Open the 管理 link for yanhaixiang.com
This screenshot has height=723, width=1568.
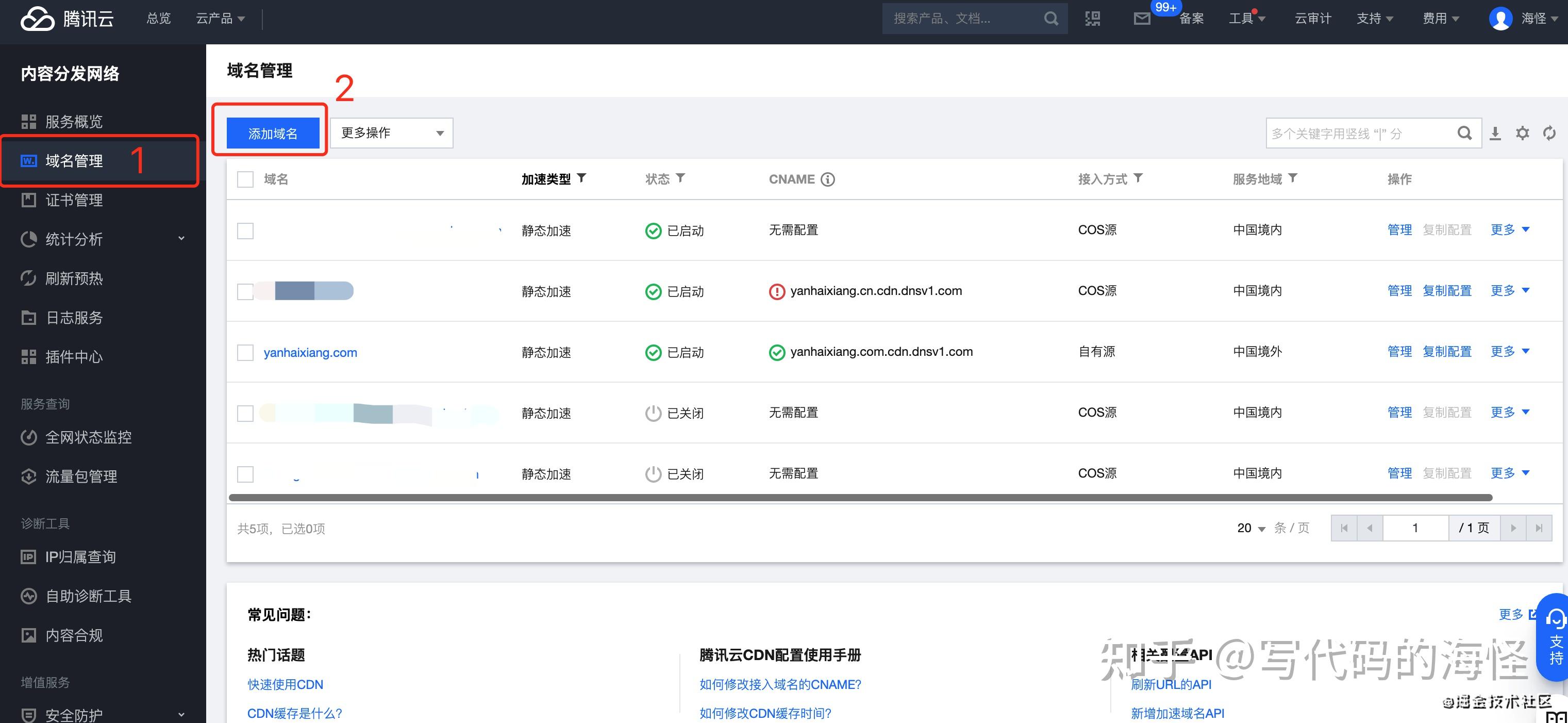tap(1400, 352)
